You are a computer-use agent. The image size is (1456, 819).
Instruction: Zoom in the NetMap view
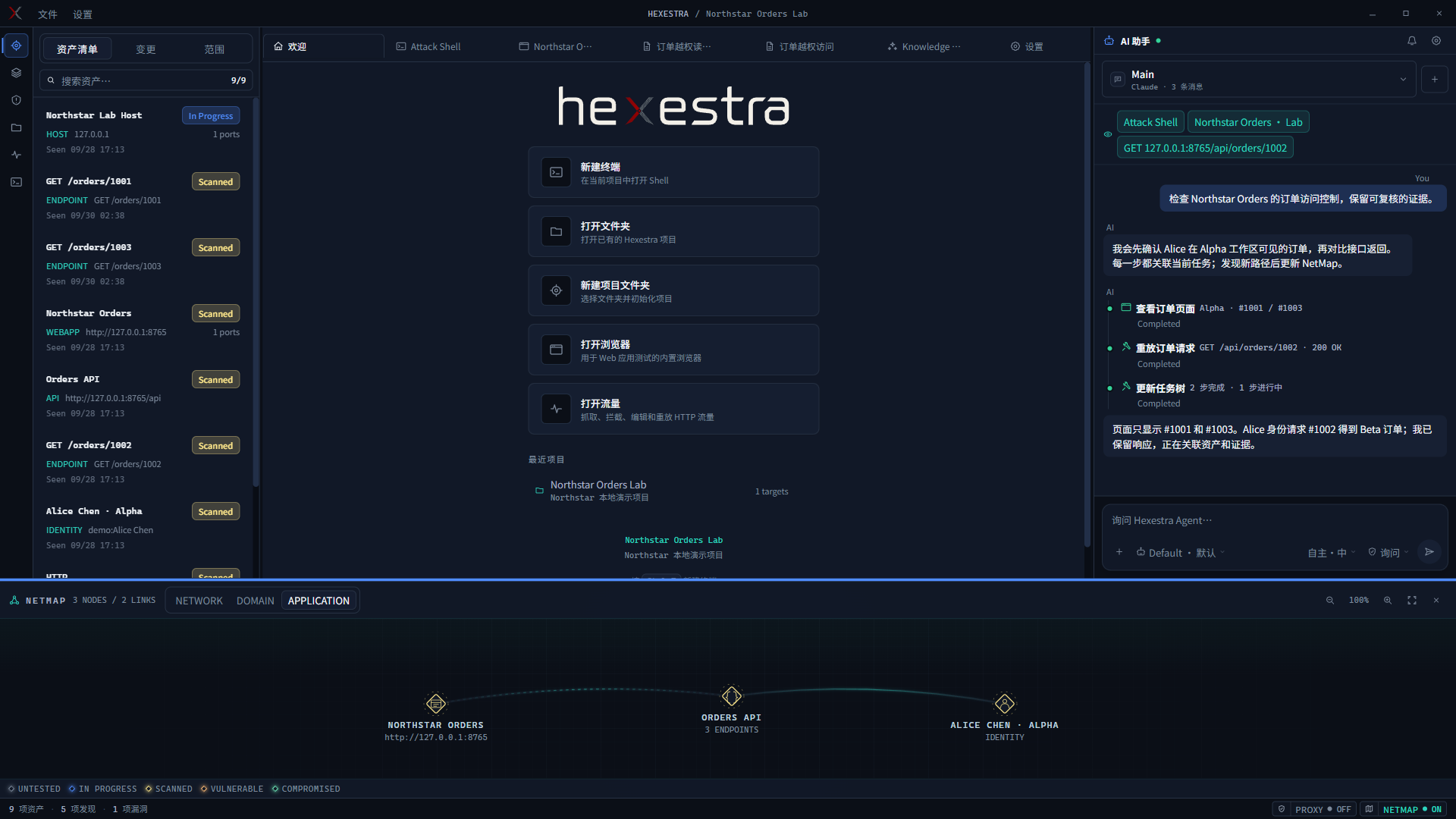(1388, 600)
